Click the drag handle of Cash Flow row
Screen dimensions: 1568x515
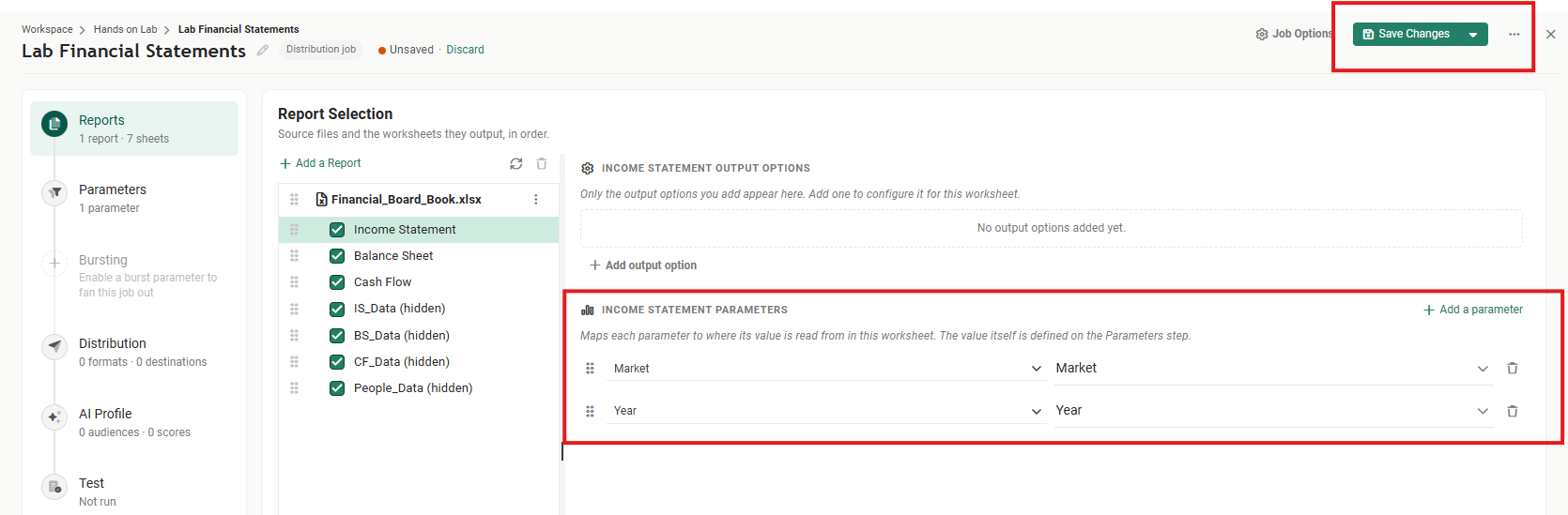pyautogui.click(x=294, y=282)
